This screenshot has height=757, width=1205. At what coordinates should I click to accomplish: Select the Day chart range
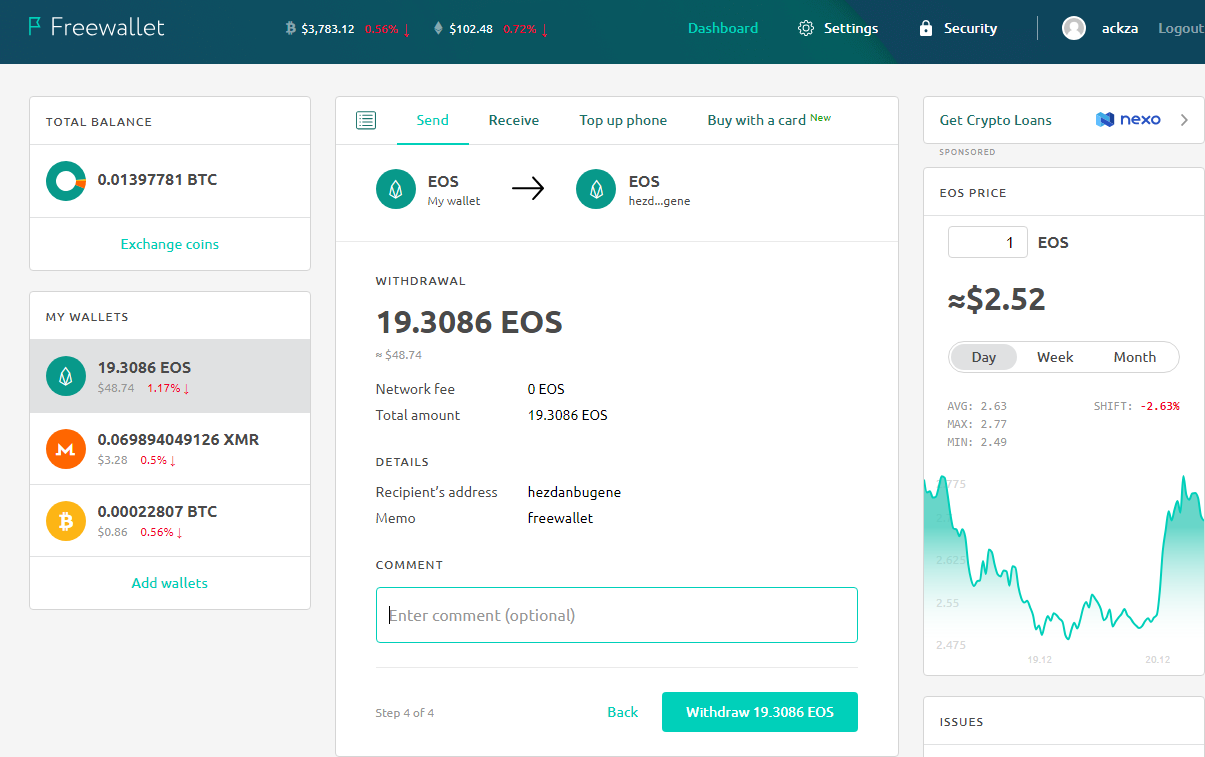pyautogui.click(x=984, y=357)
